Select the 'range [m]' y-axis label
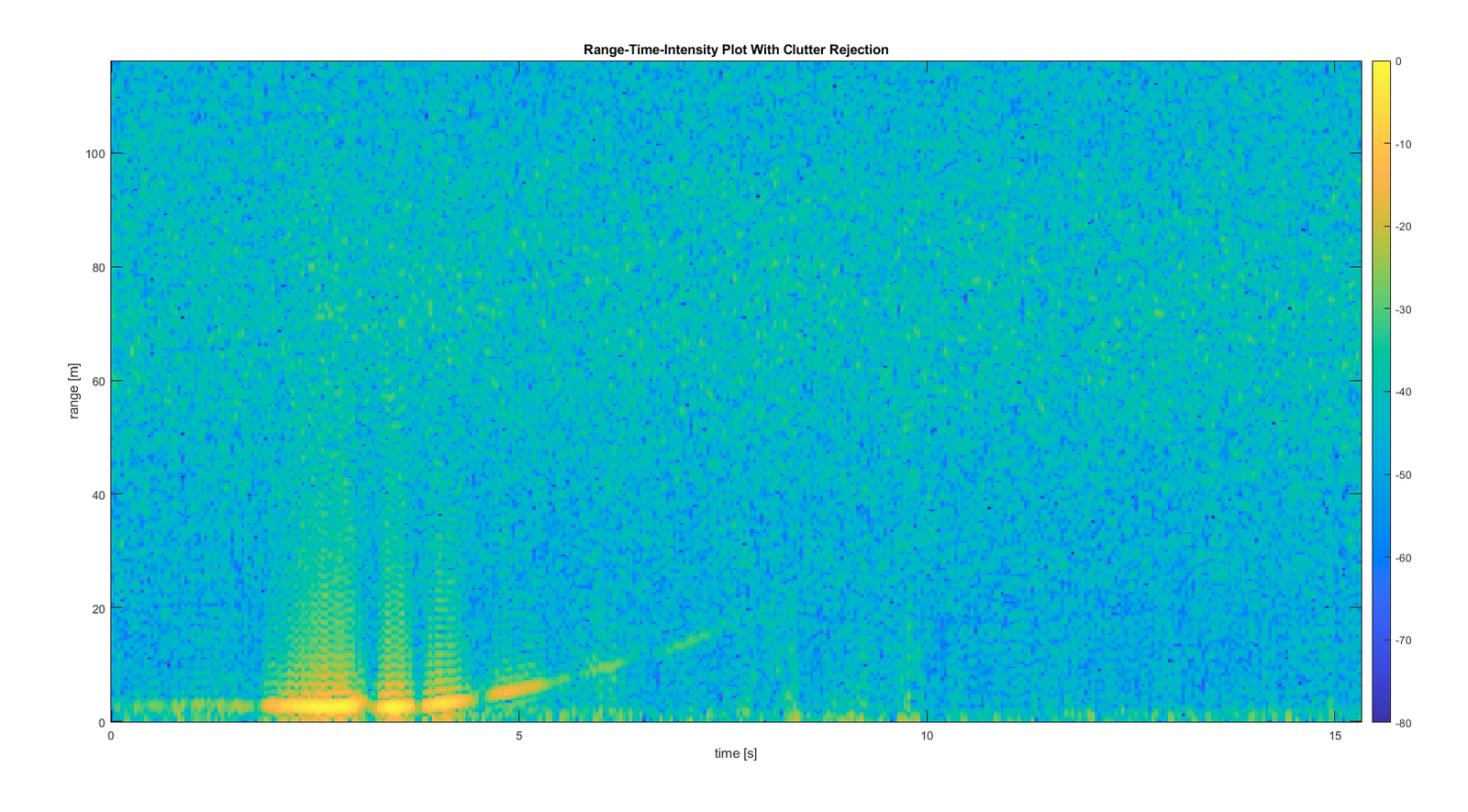Viewport: 1468px width, 812px height. click(x=74, y=391)
